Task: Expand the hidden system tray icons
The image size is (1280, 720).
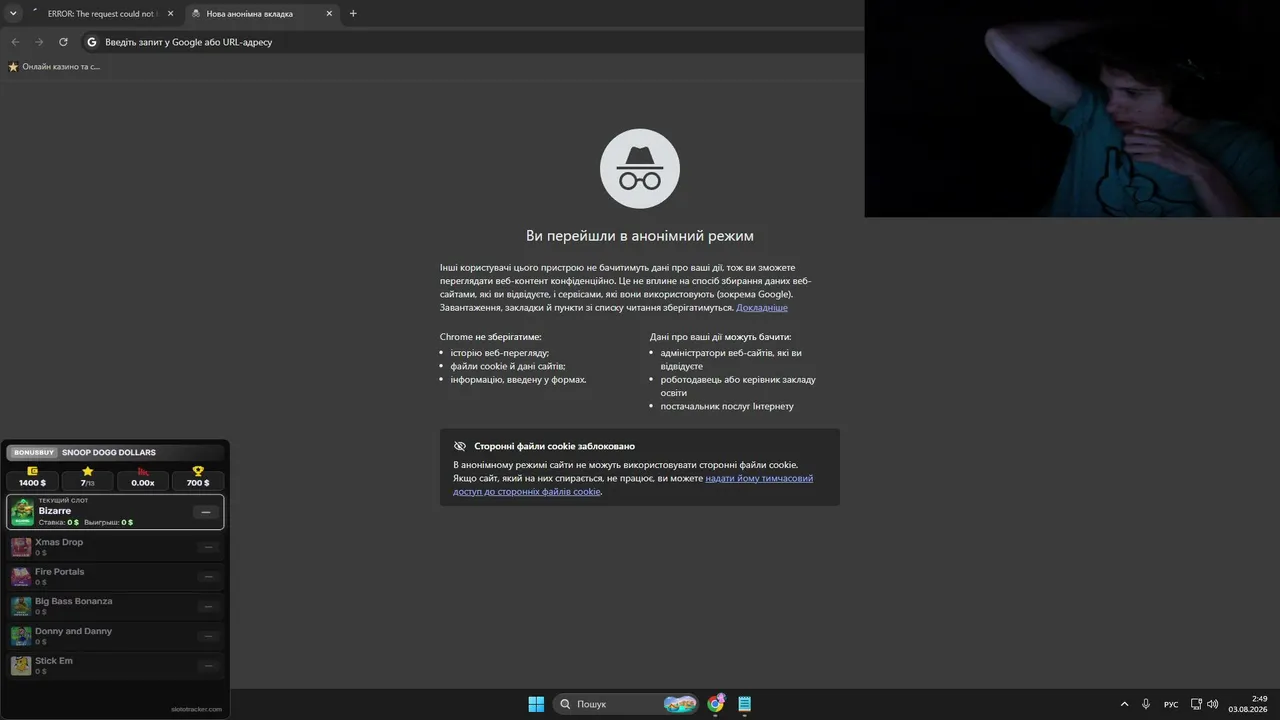Action: click(x=1124, y=704)
